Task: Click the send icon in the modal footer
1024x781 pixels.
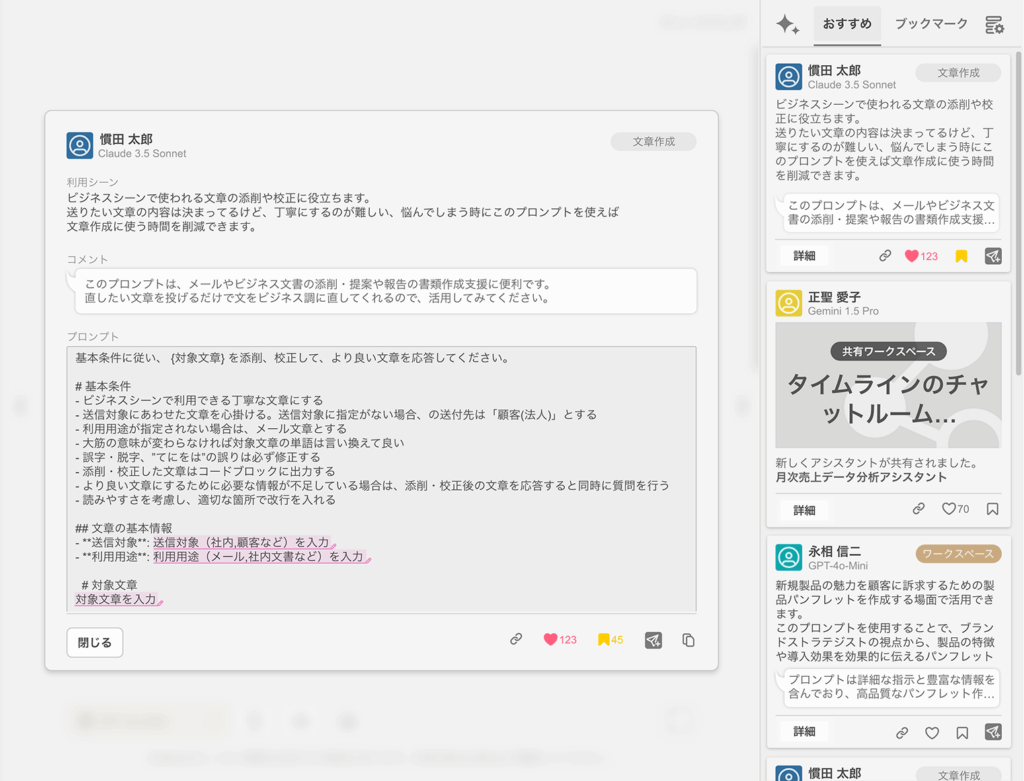Action: (x=653, y=640)
